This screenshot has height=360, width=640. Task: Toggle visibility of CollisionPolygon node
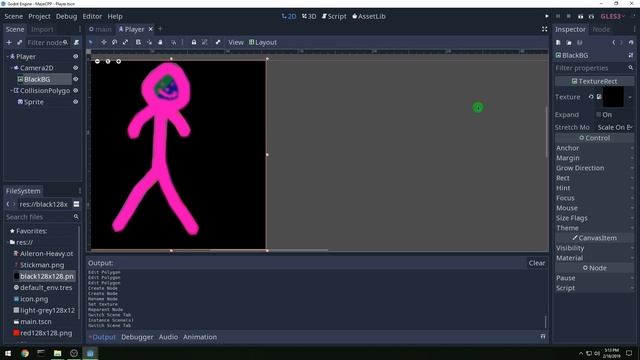point(76,91)
